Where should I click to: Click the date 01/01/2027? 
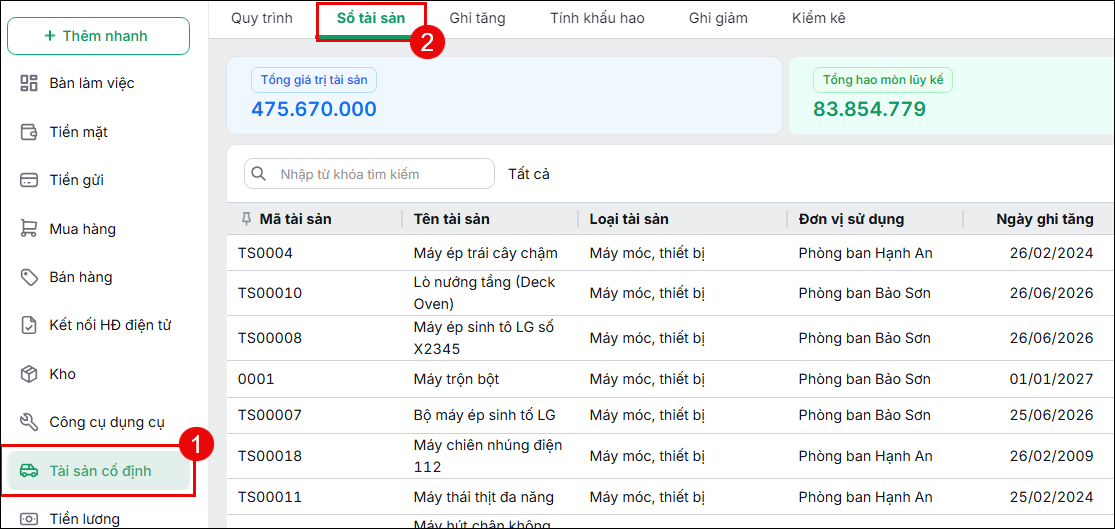click(x=1052, y=379)
